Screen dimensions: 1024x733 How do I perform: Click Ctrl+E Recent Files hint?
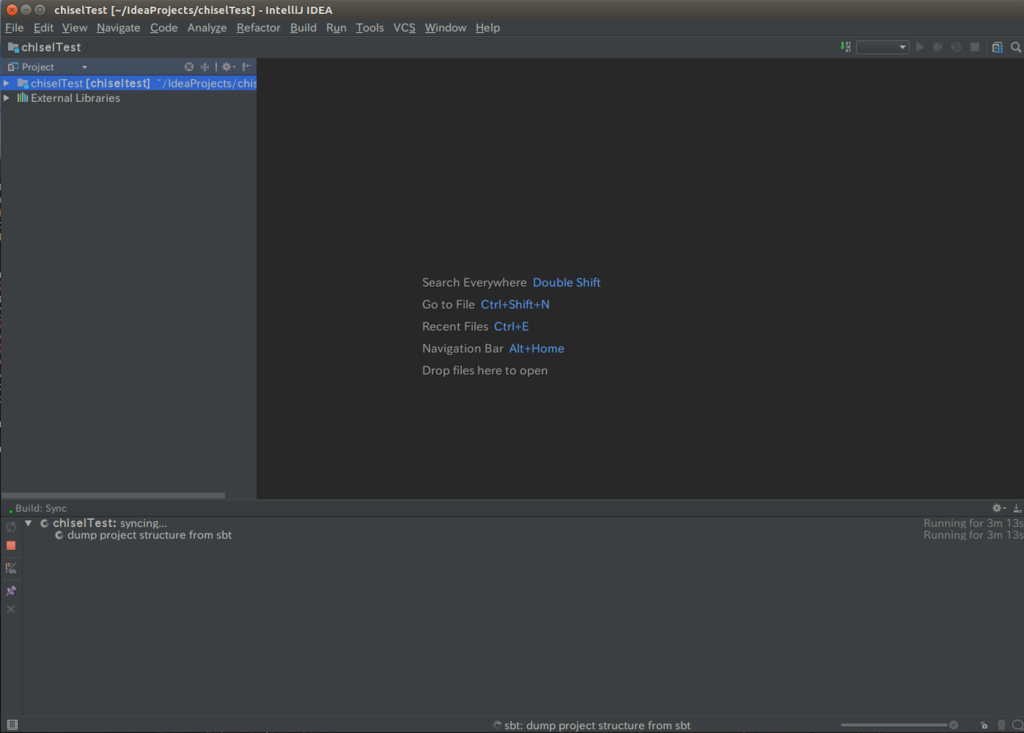pyautogui.click(x=511, y=327)
